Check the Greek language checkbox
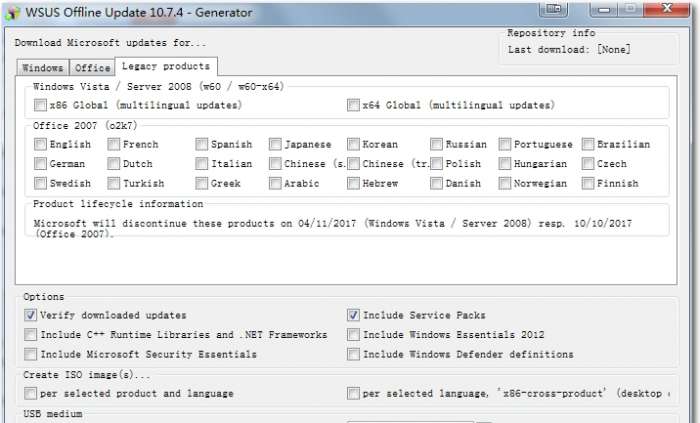Image resolution: width=700 pixels, height=423 pixels. 201,183
